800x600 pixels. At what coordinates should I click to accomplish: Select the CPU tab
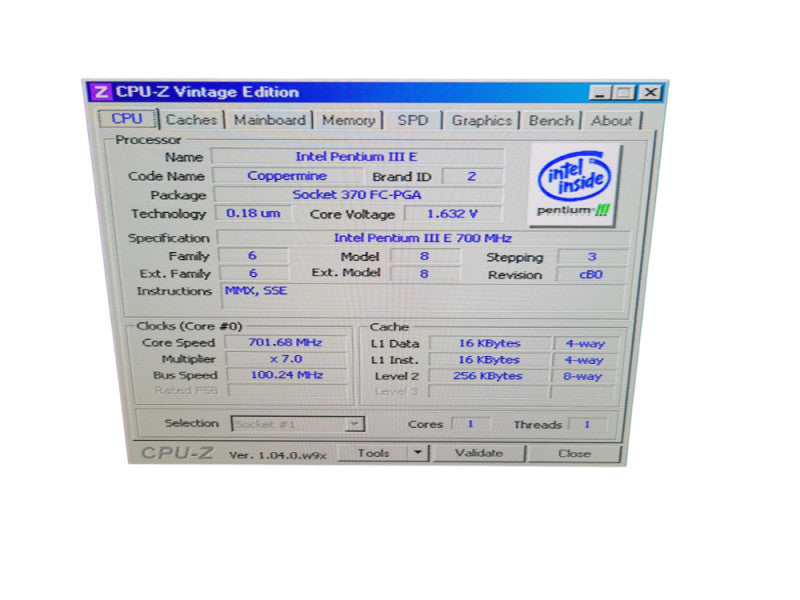(127, 118)
